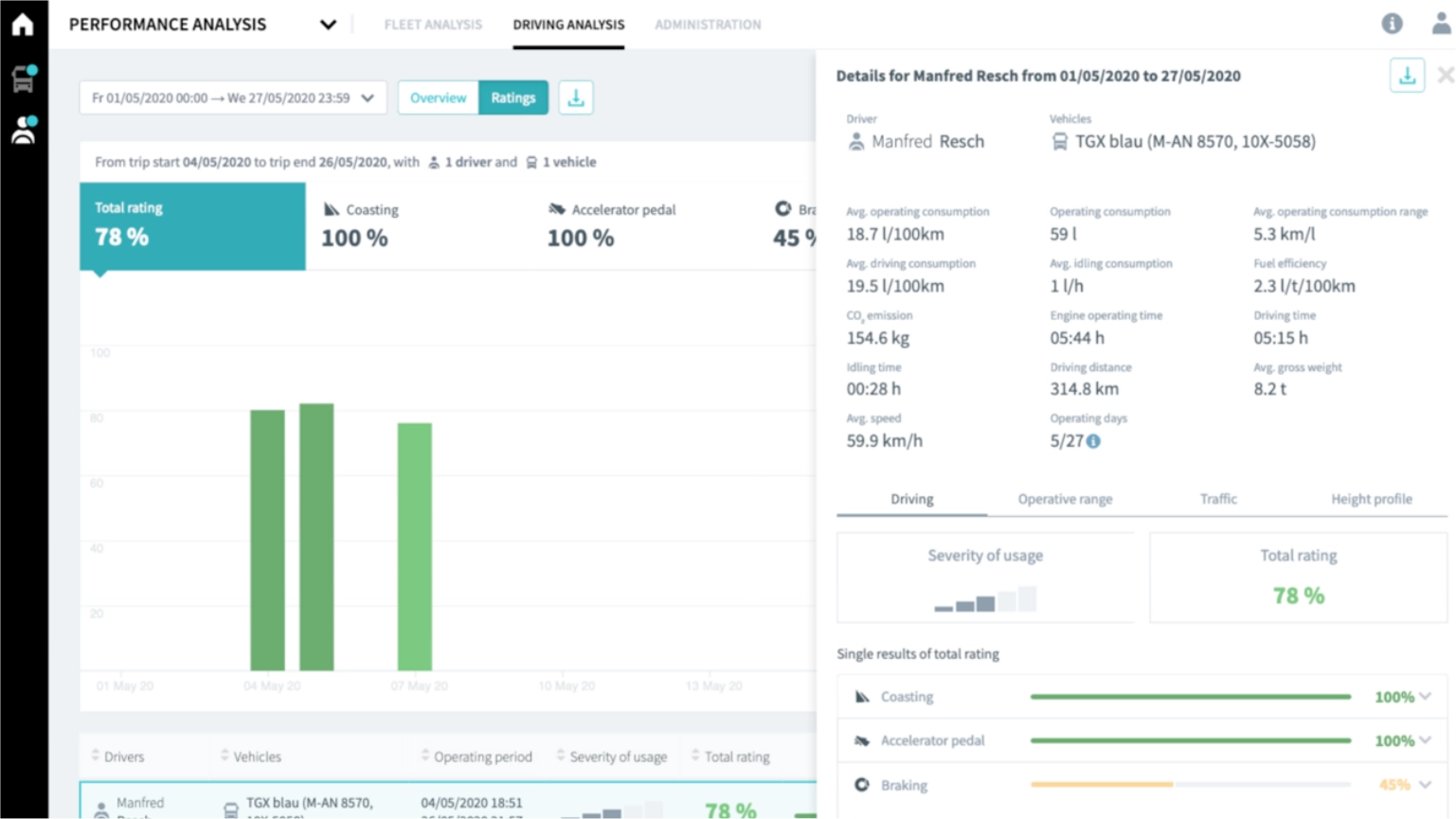Click the download icon beside Ratings

click(x=576, y=98)
